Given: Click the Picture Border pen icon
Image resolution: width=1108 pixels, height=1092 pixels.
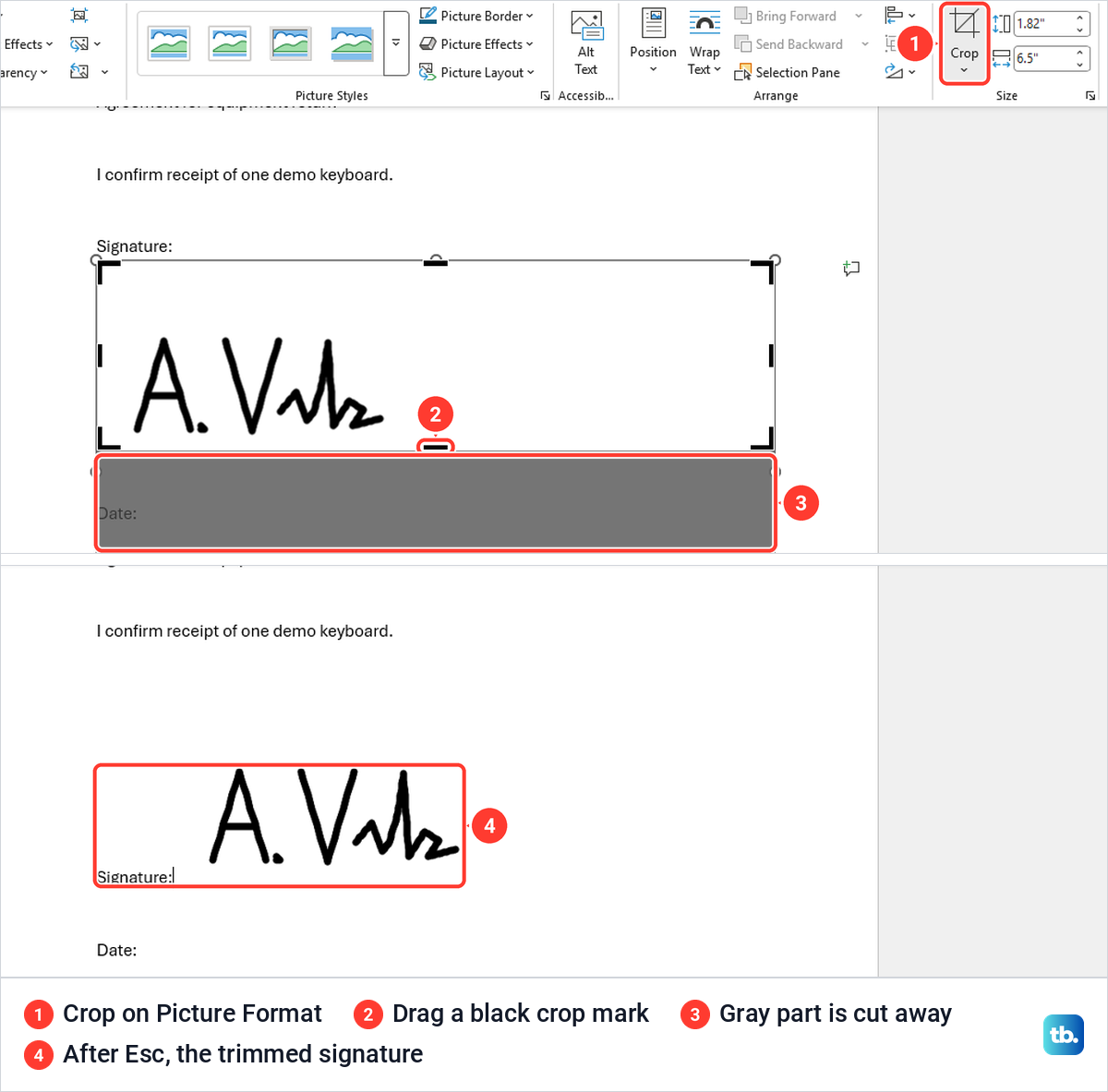Looking at the screenshot, I should click(428, 16).
